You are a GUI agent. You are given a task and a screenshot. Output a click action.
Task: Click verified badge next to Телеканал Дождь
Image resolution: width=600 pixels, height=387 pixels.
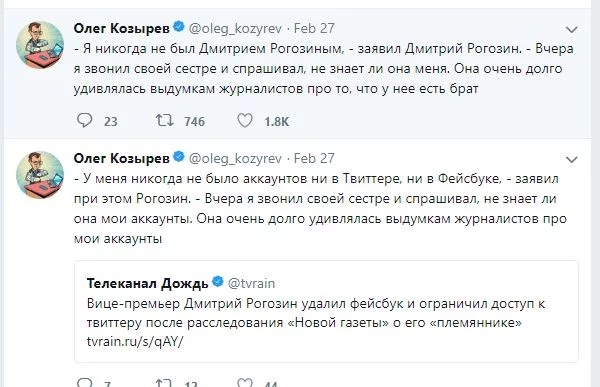point(218,282)
